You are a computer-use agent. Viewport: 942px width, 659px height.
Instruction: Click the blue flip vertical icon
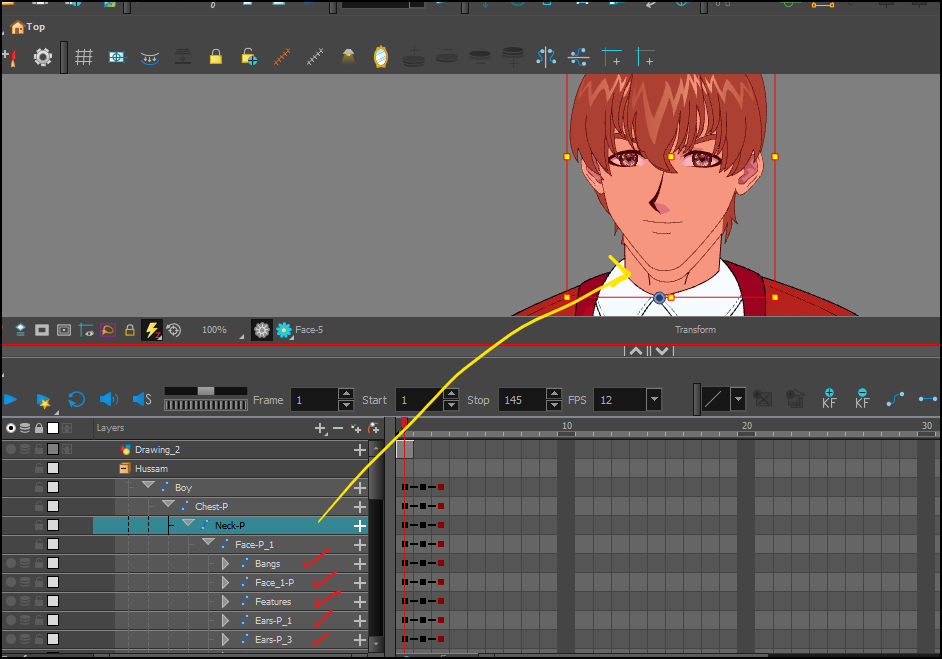pyautogui.click(x=579, y=58)
